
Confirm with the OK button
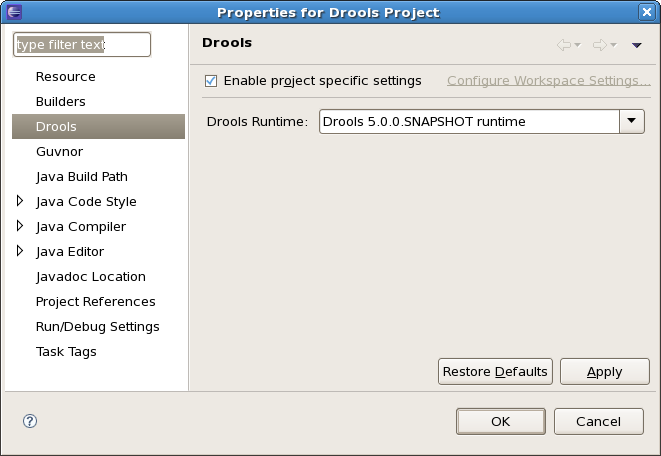tap(501, 421)
